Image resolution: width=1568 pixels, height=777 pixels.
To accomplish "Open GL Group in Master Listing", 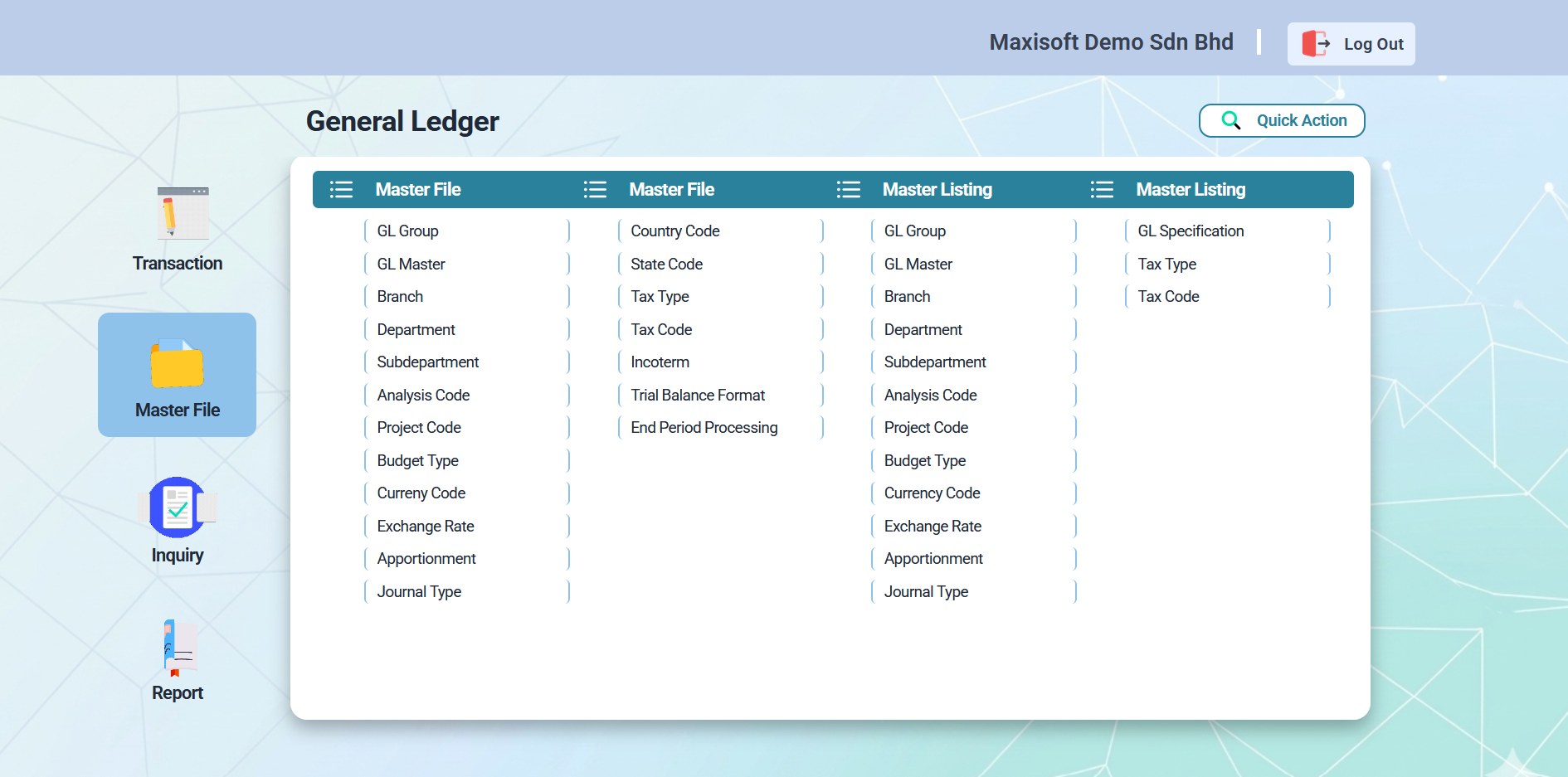I will pyautogui.click(x=974, y=231).
